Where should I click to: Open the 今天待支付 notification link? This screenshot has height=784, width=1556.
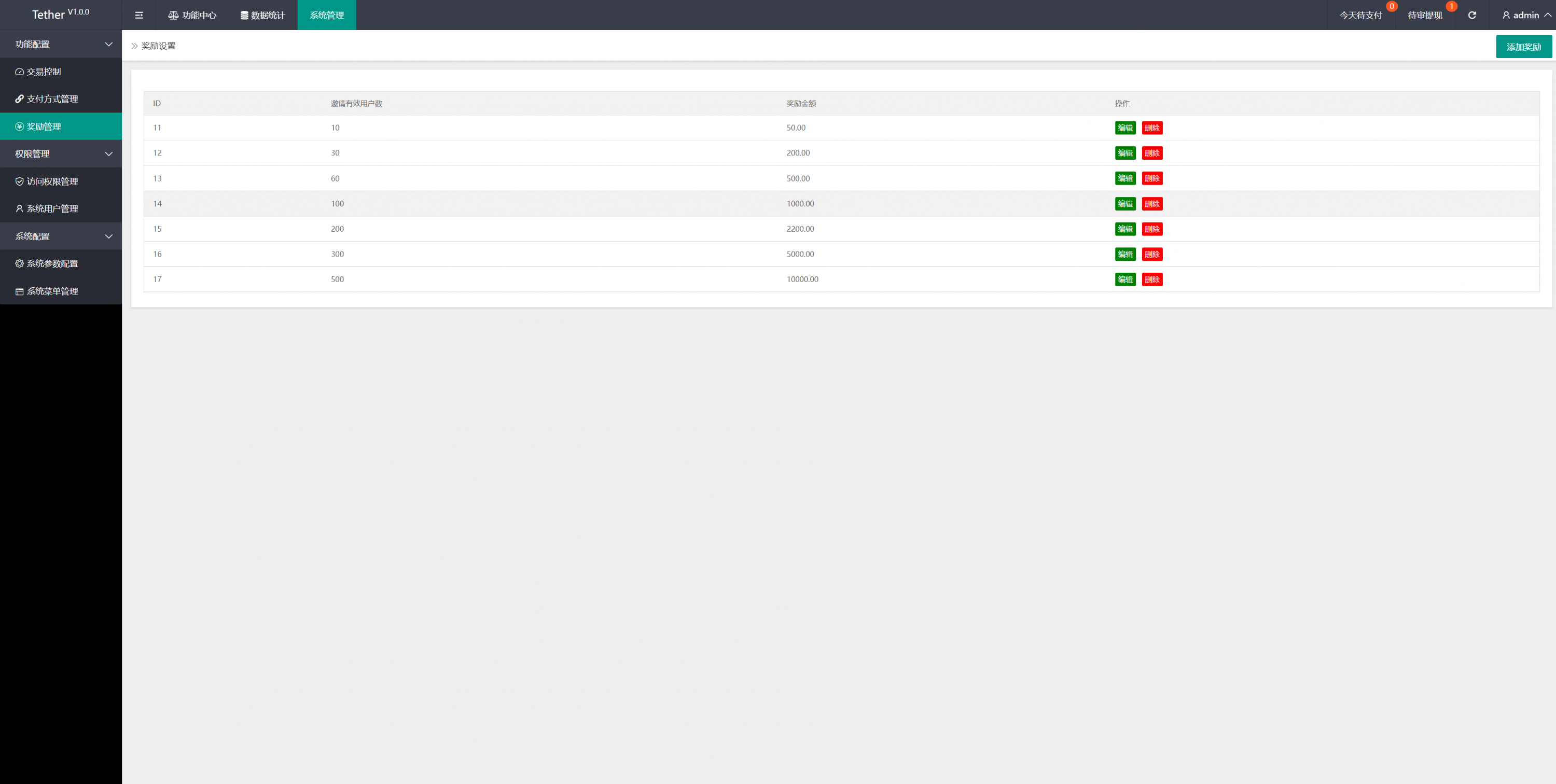(x=1360, y=15)
